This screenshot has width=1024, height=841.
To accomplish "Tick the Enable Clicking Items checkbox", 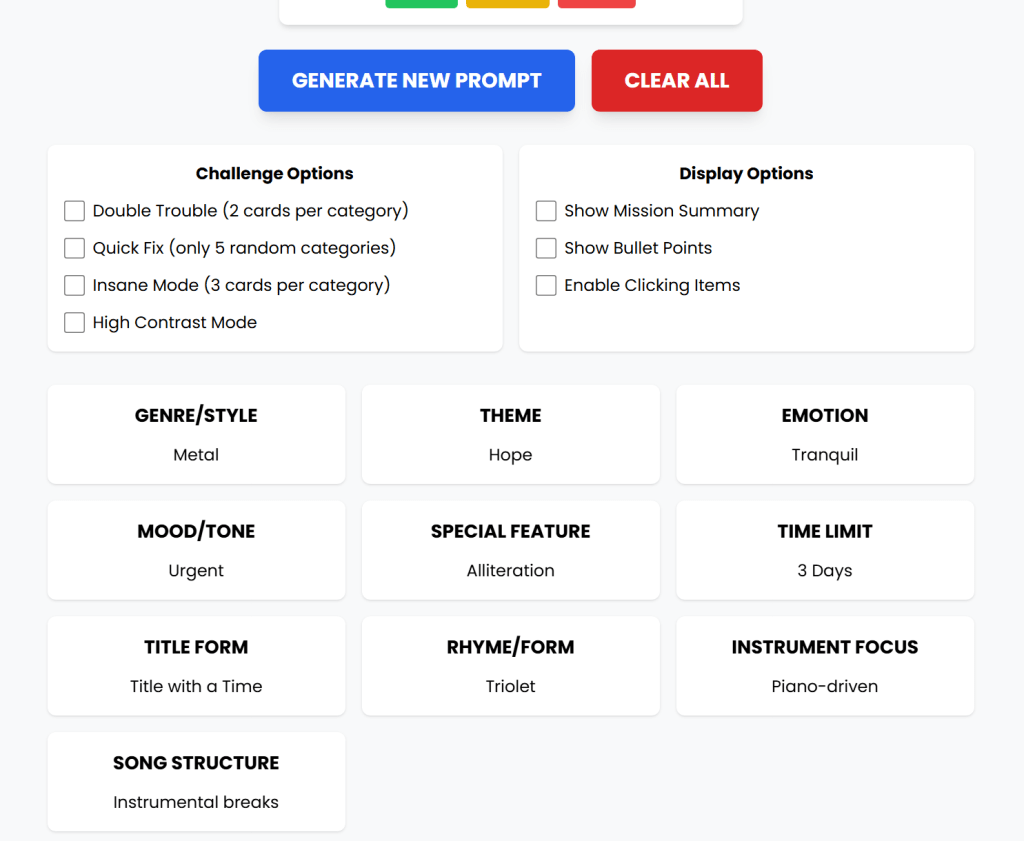I will [546, 286].
